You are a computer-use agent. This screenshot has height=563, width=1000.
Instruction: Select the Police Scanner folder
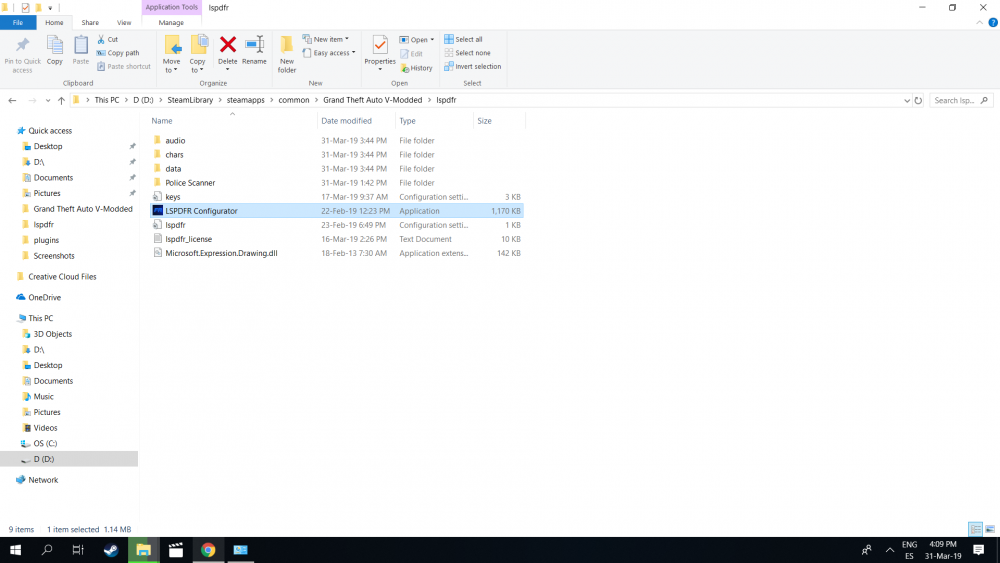pyautogui.click(x=190, y=182)
